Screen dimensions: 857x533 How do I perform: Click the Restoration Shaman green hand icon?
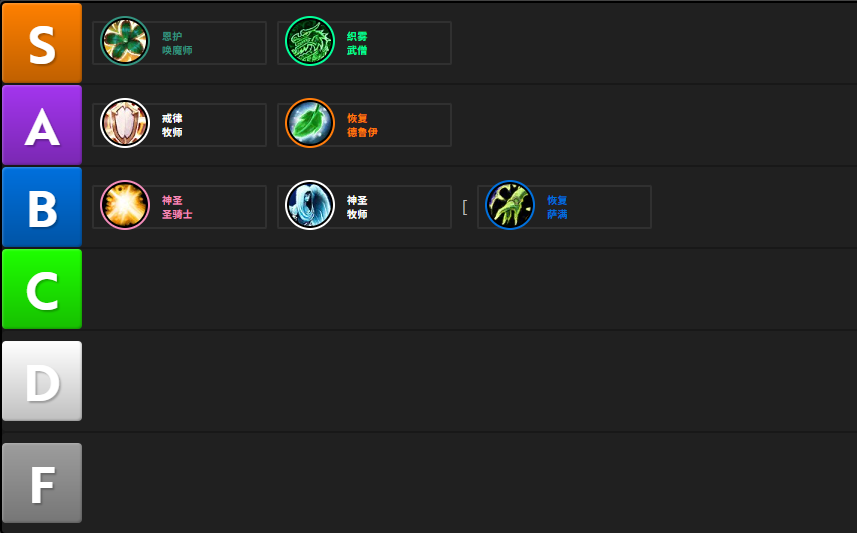pos(510,205)
